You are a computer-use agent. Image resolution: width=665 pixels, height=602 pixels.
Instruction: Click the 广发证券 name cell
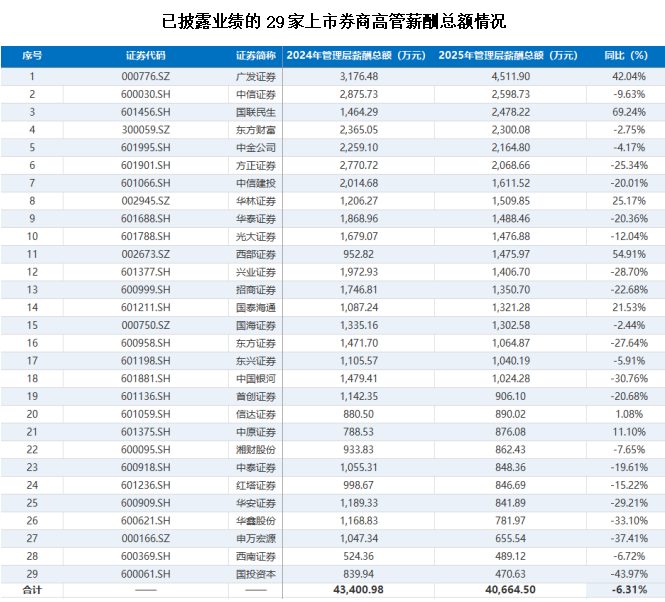coord(256,77)
